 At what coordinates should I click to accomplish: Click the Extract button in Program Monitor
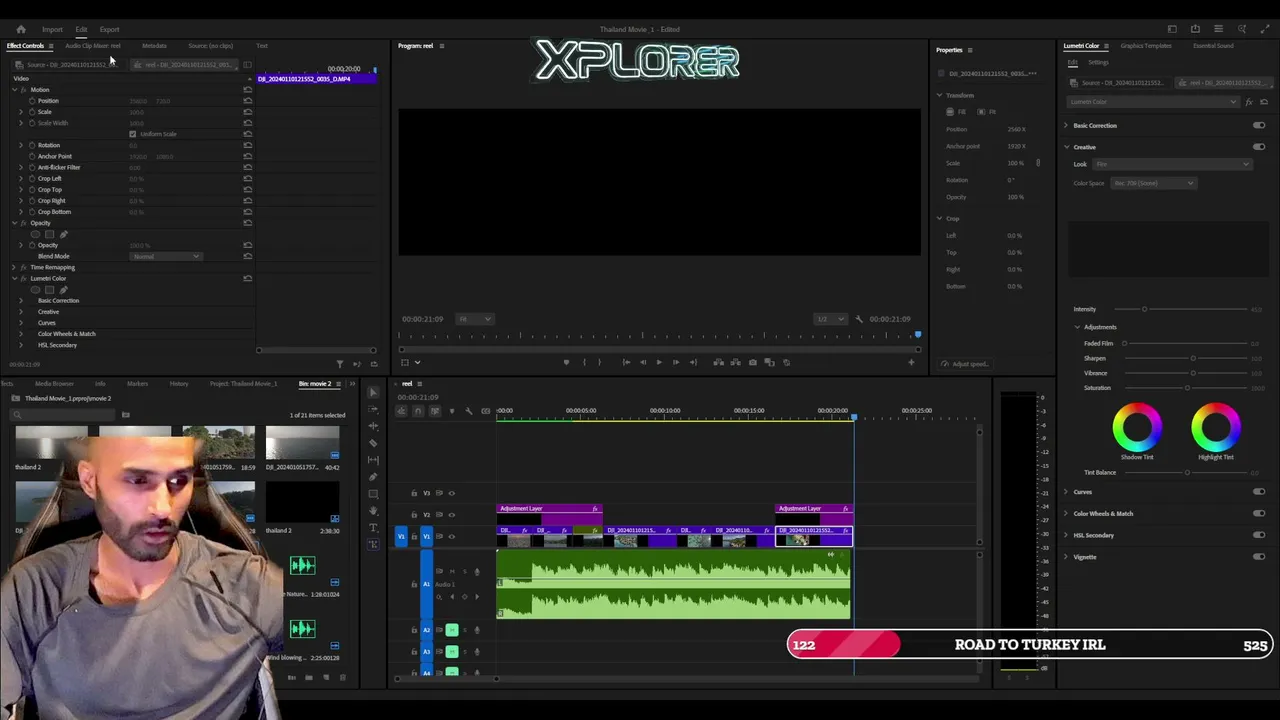click(735, 362)
